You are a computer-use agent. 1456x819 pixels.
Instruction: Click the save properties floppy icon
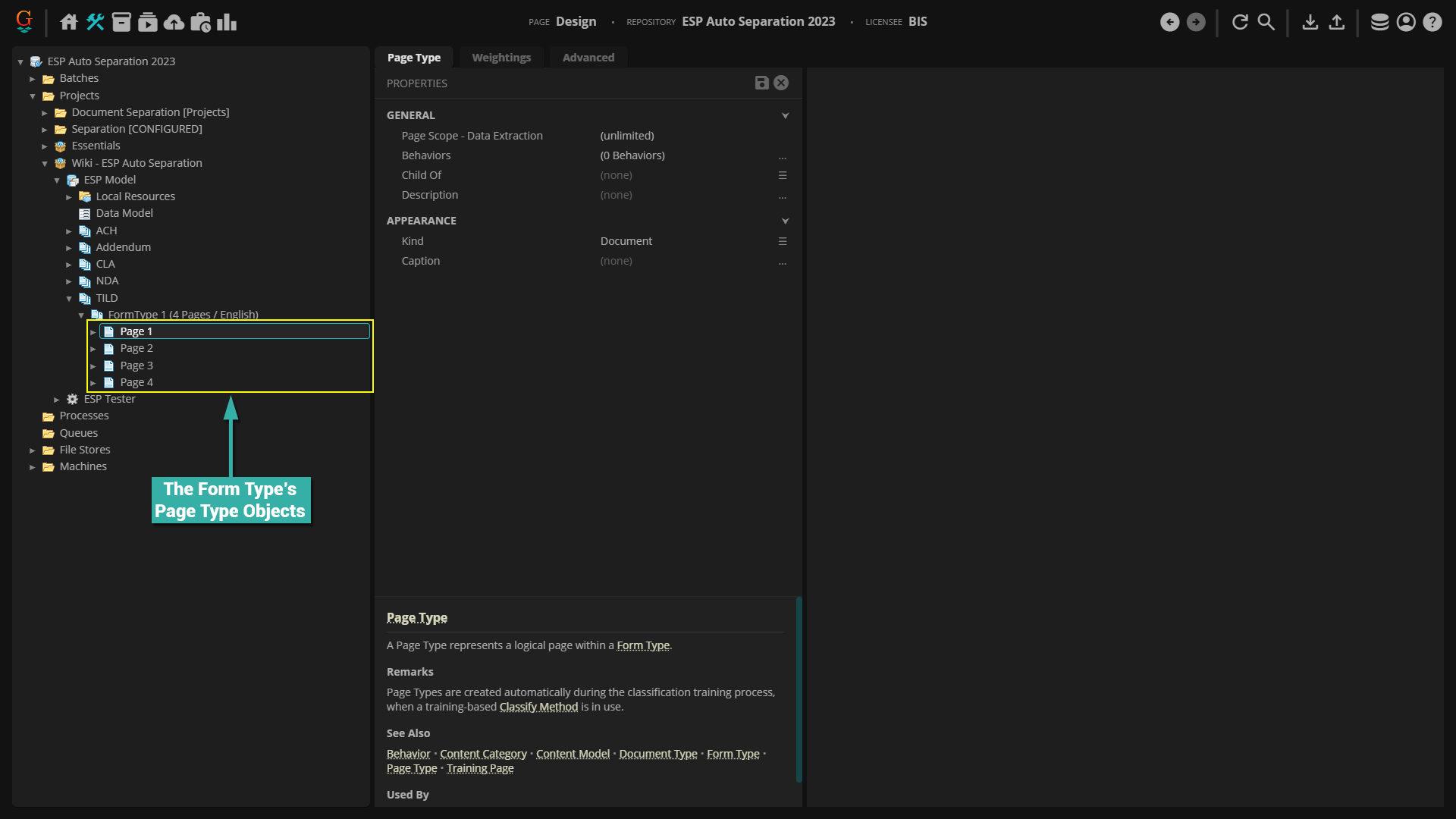(761, 83)
